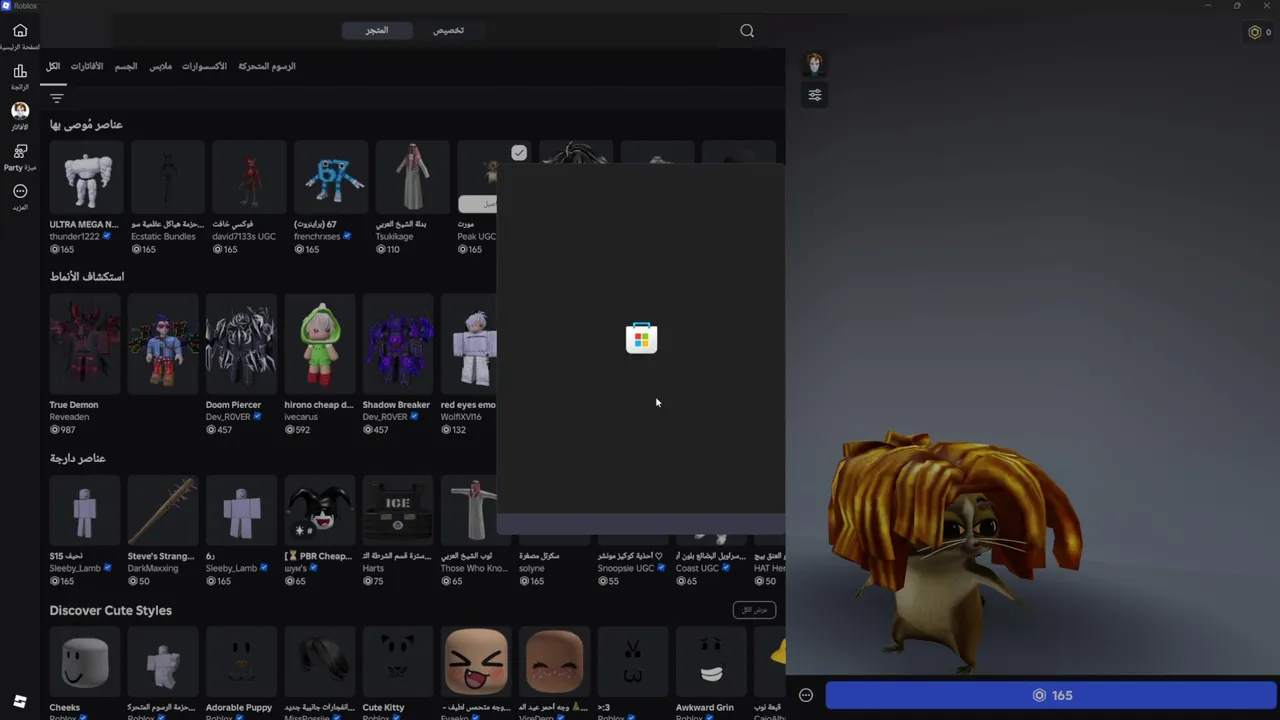
Task: Open the filter lines icon
Action: pos(57,98)
